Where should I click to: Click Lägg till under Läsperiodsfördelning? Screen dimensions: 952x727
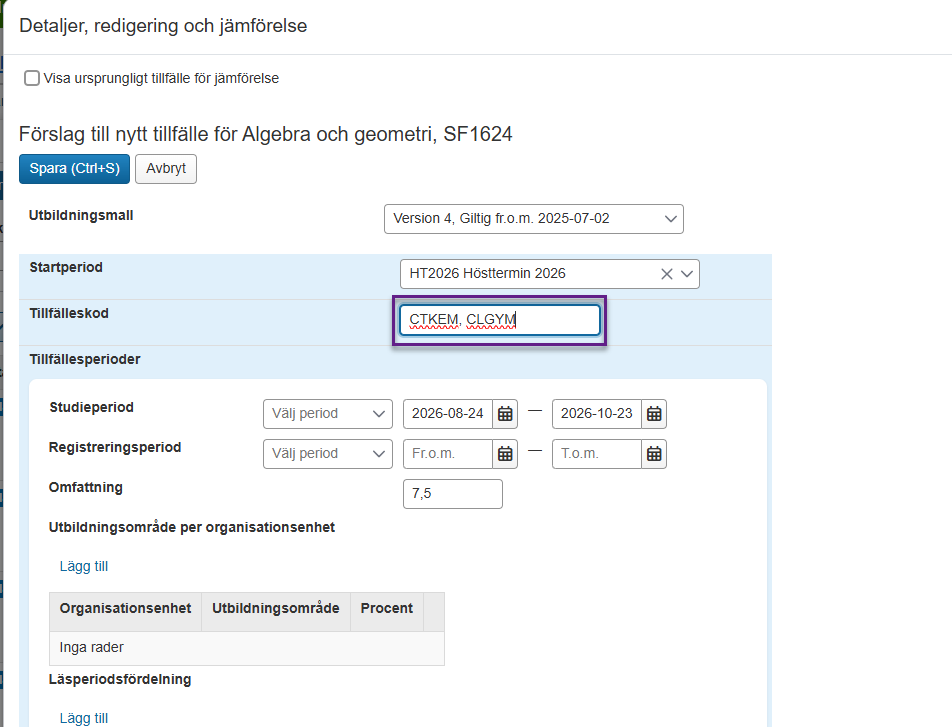click(84, 718)
